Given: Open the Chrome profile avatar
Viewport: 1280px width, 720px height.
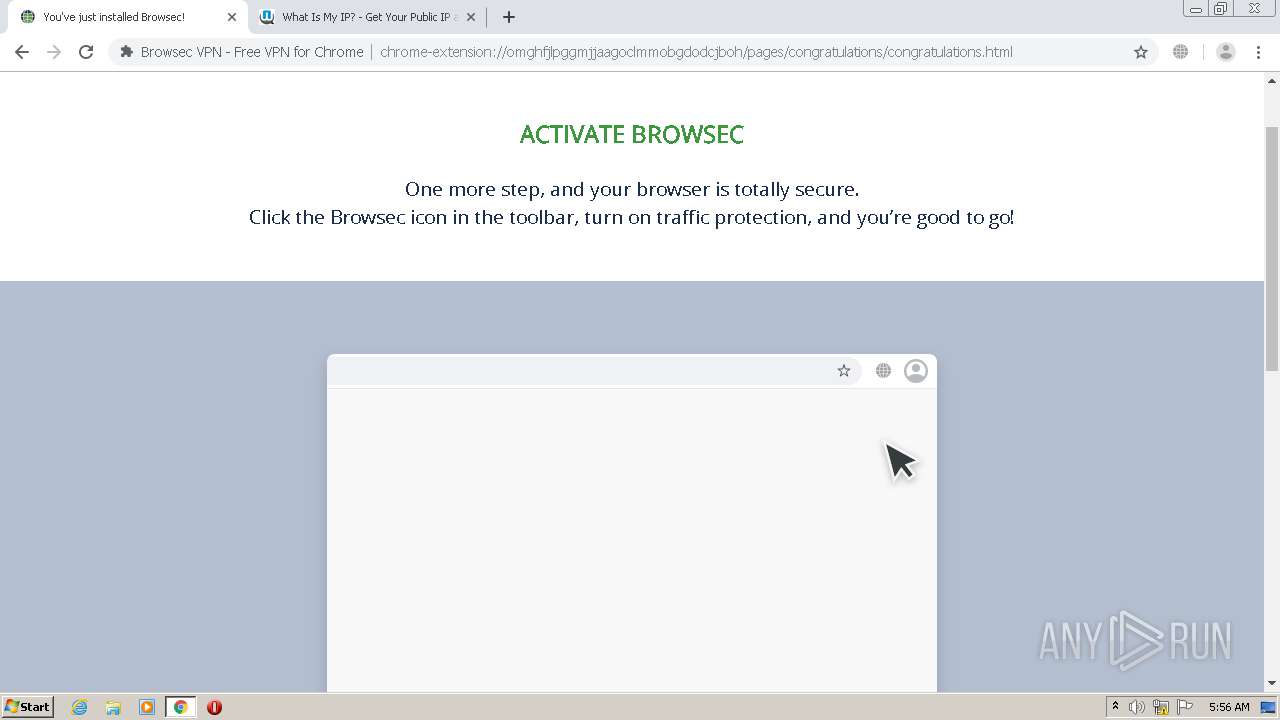Looking at the screenshot, I should point(1225,52).
